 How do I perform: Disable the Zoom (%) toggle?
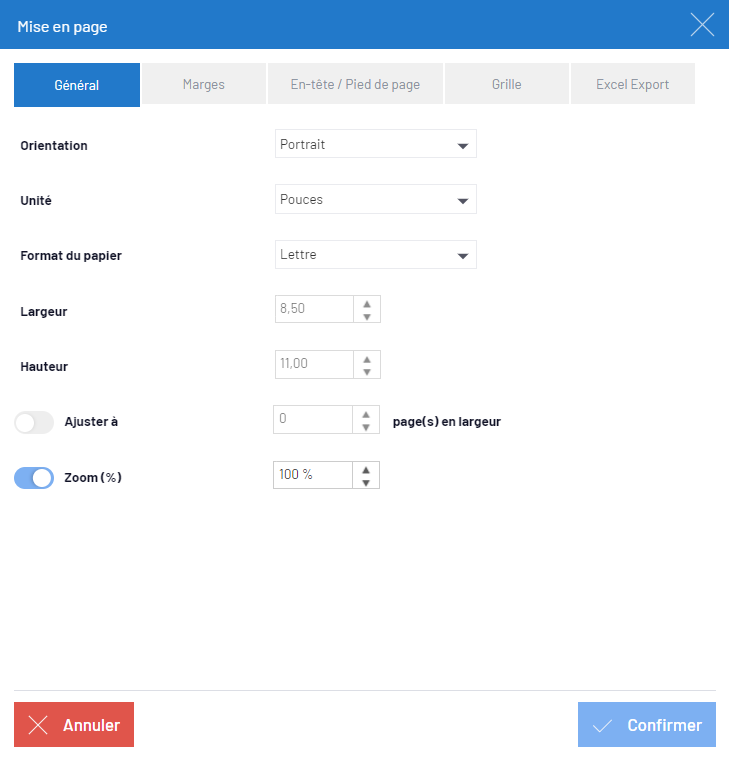pyautogui.click(x=34, y=478)
